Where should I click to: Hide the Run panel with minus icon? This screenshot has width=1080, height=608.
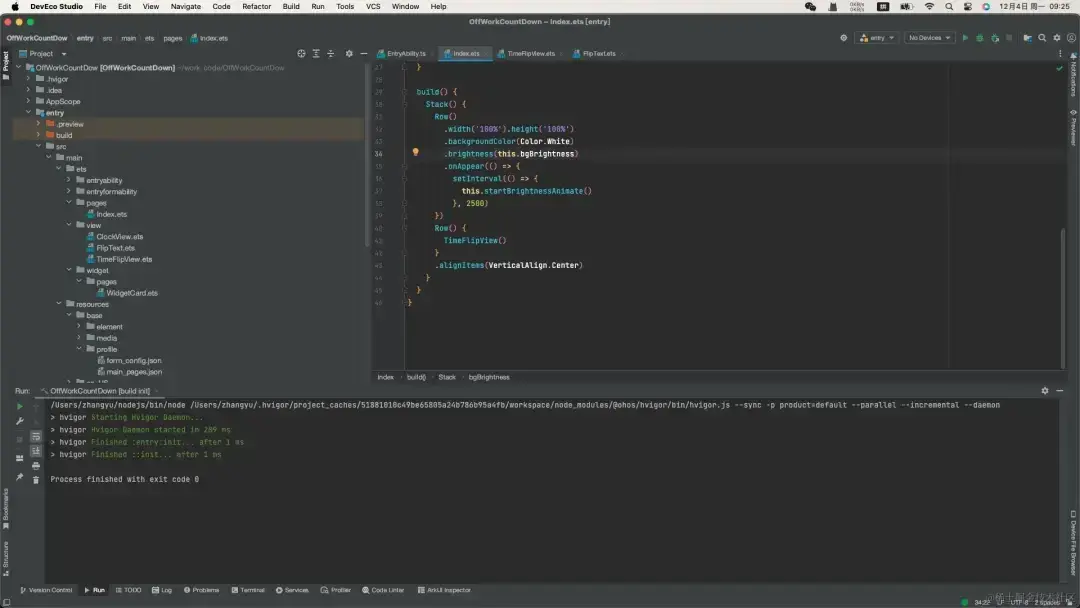pos(1059,390)
